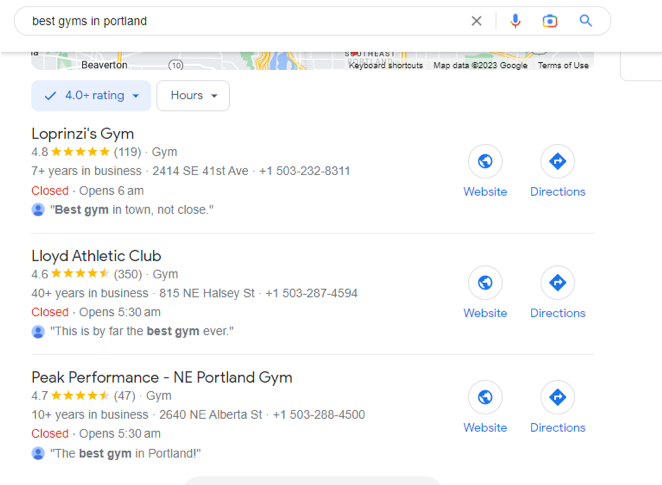This screenshot has height=485, width=662.
Task: Click the '40+ years in business' text
Action: 90,293
